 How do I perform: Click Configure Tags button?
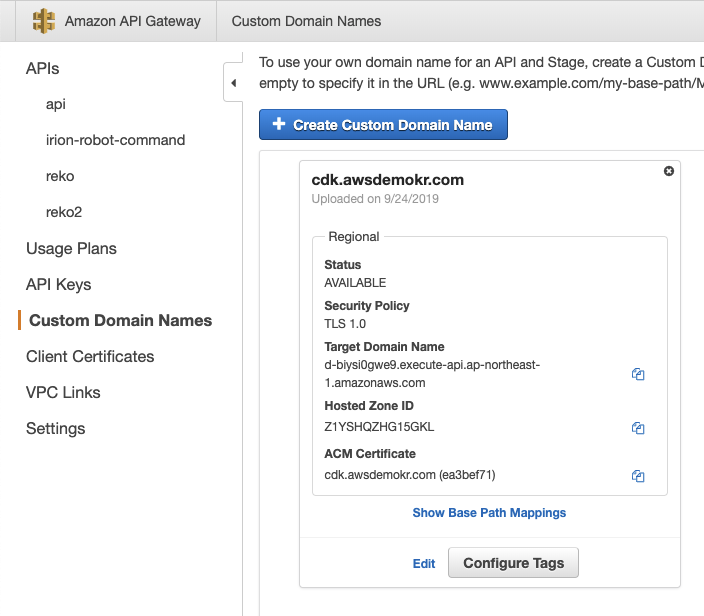tap(513, 563)
